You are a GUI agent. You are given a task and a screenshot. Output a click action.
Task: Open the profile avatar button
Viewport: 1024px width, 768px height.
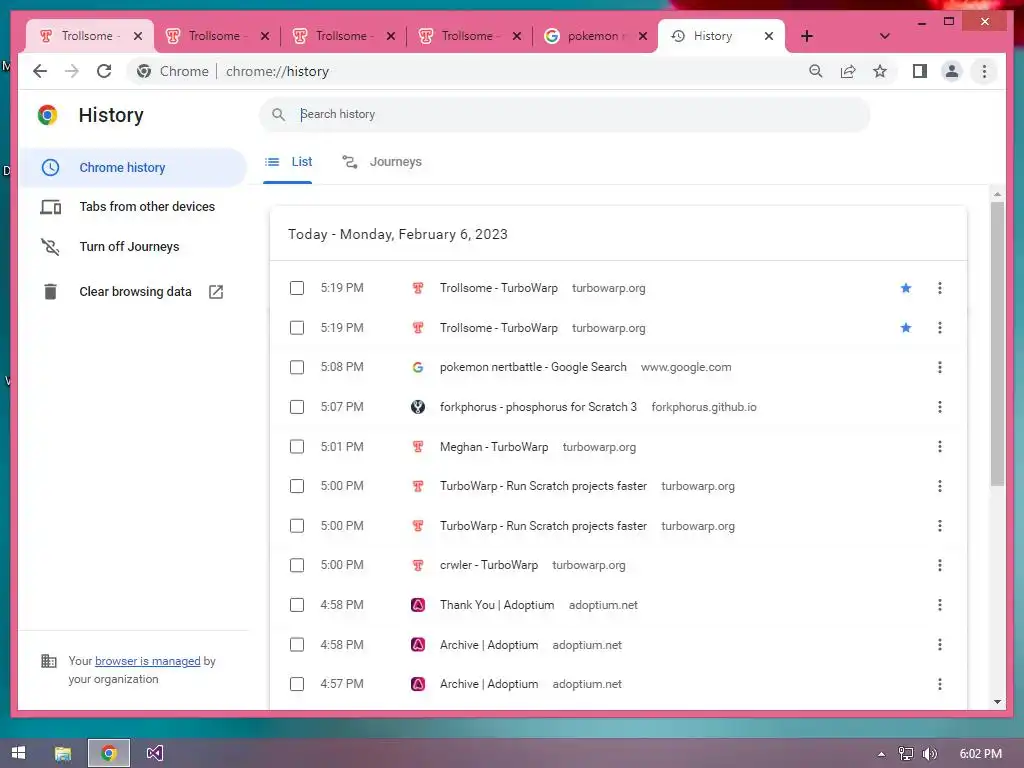click(x=952, y=71)
